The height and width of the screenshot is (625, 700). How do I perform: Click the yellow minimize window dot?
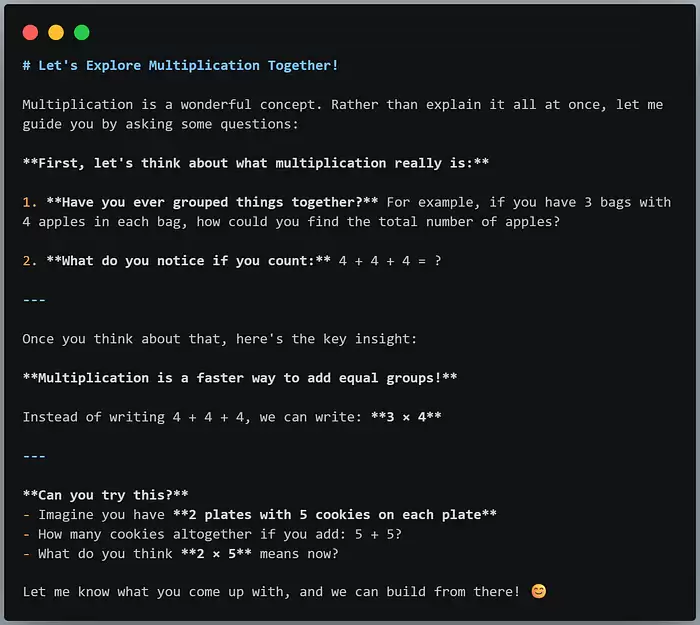(x=56, y=33)
